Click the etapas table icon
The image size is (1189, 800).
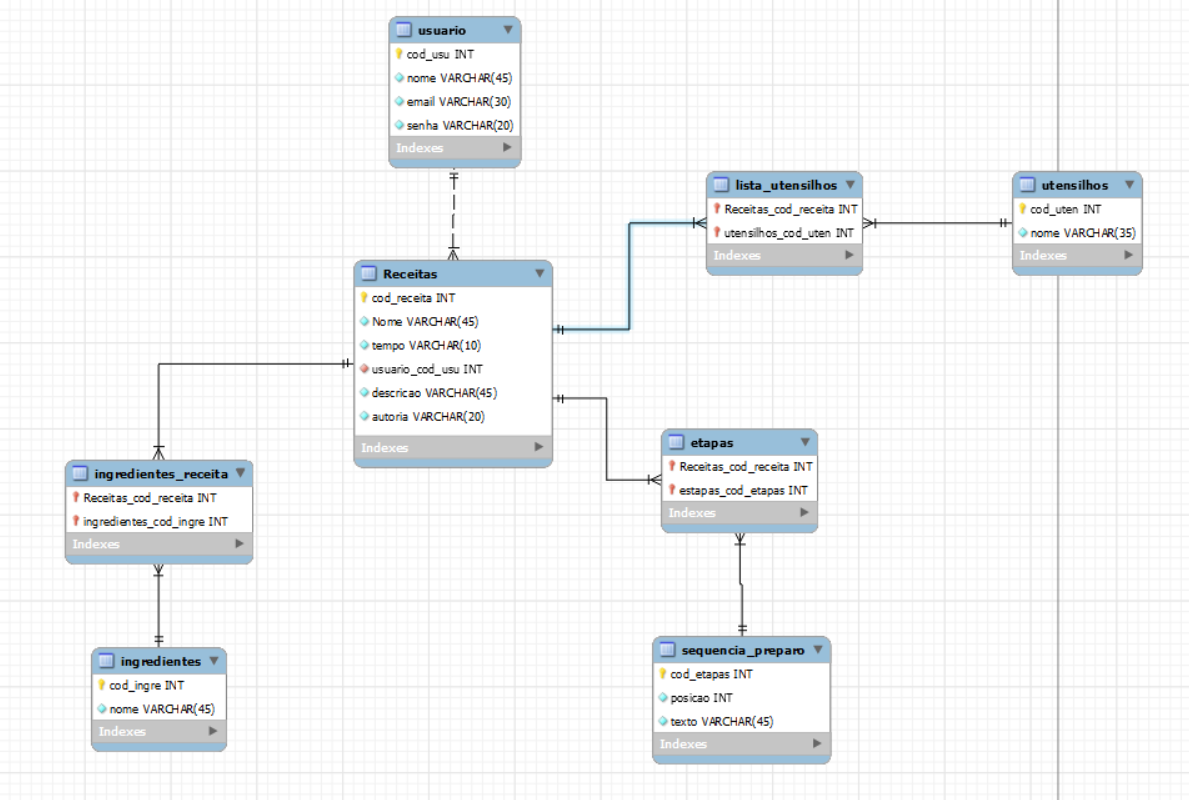(x=676, y=441)
